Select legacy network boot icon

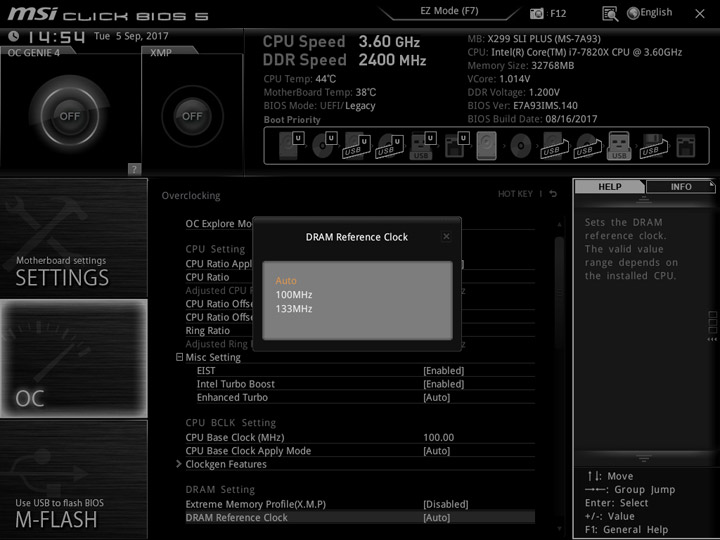pyautogui.click(x=686, y=146)
